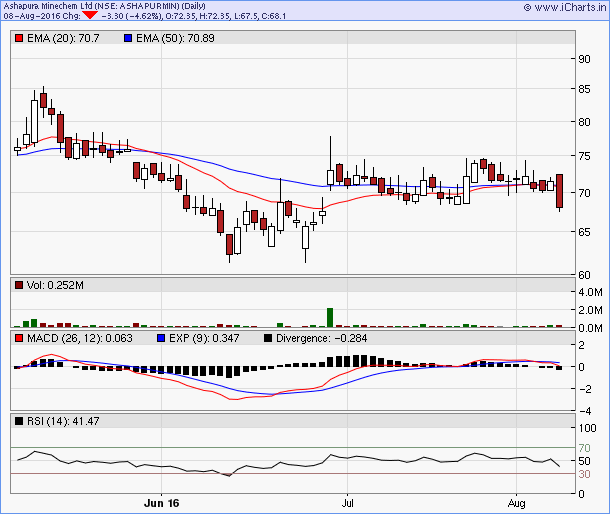The image size is (610, 514).
Task: Click the 100 RSI axis label
Action: pos(587,428)
